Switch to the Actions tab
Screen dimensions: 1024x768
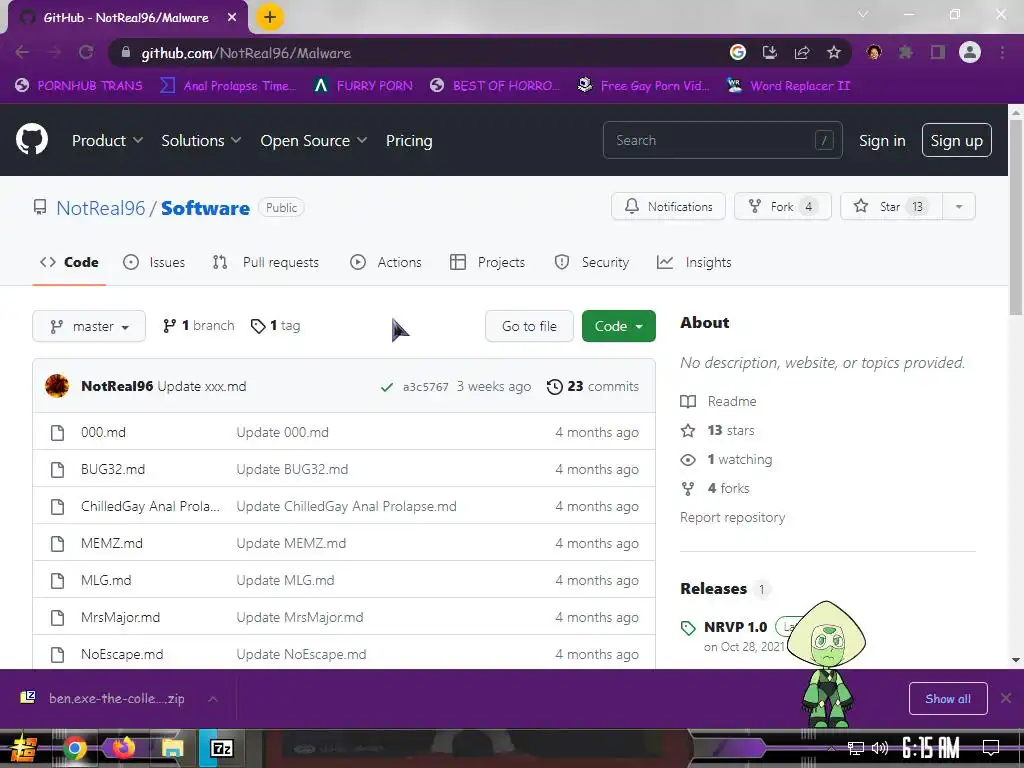coord(386,262)
